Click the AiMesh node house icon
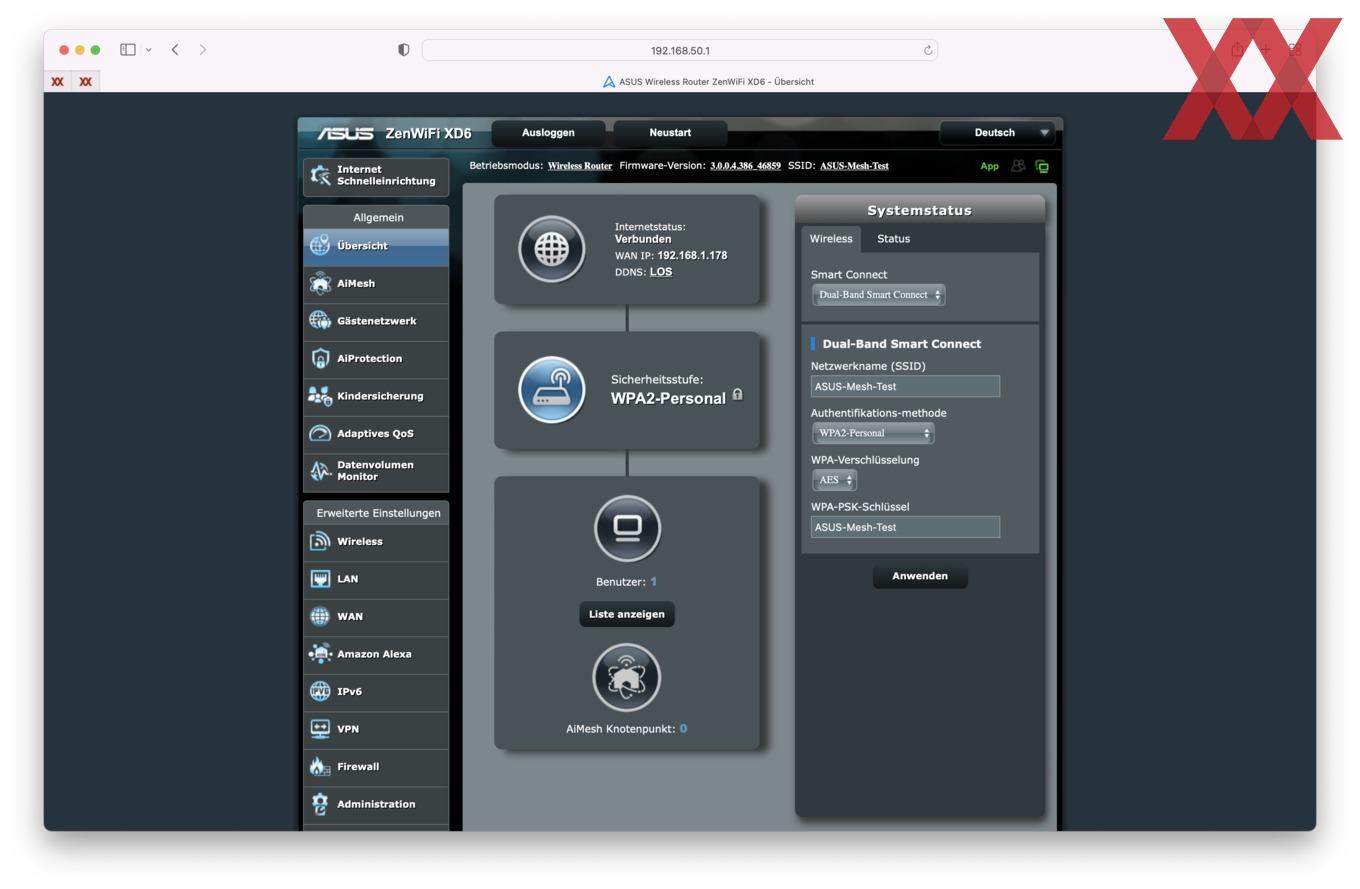 tap(627, 677)
